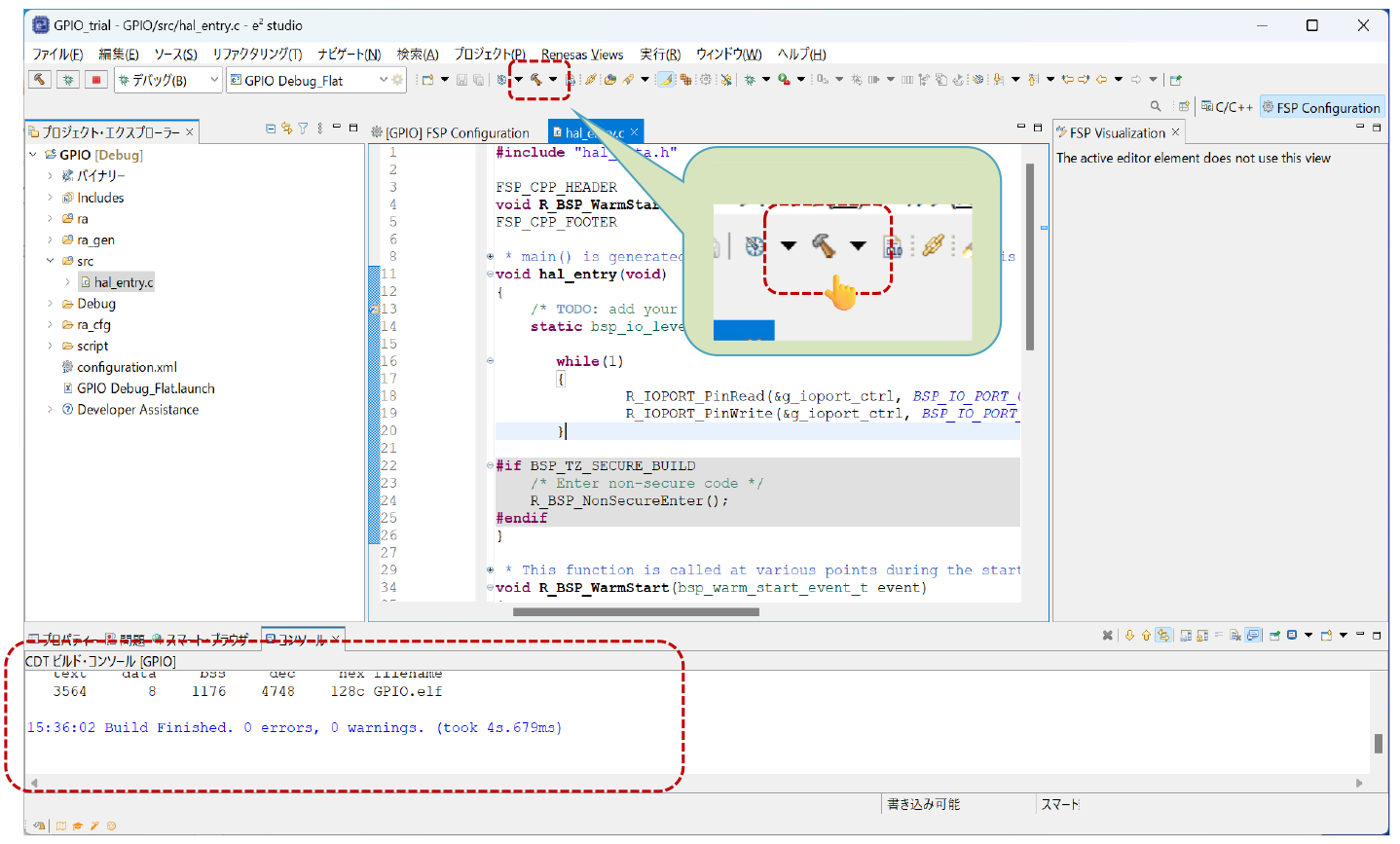Click the hammer Build button in launch bar
The image size is (1400, 844).
pyautogui.click(x=39, y=80)
